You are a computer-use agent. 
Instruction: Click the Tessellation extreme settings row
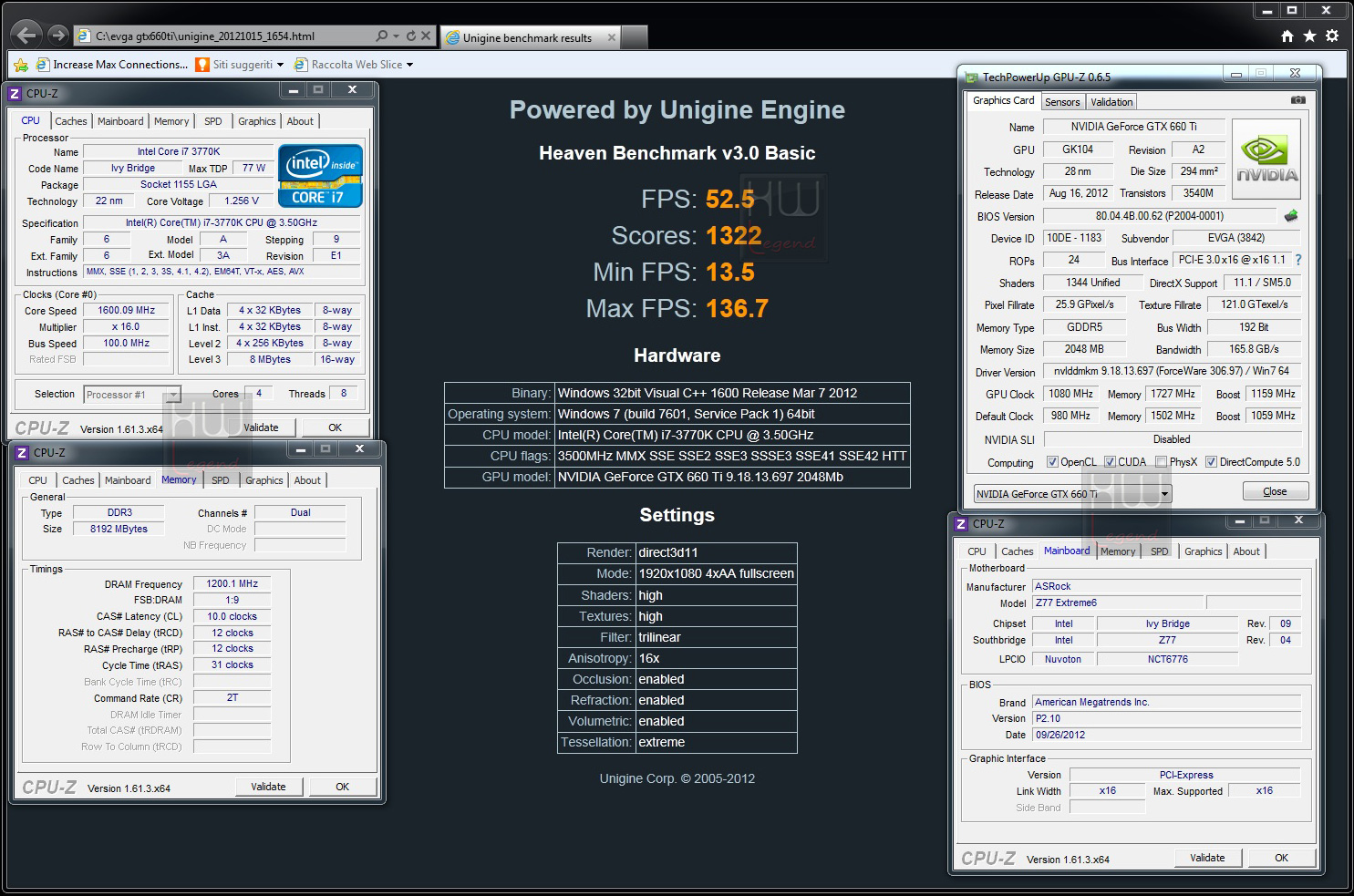(677, 743)
